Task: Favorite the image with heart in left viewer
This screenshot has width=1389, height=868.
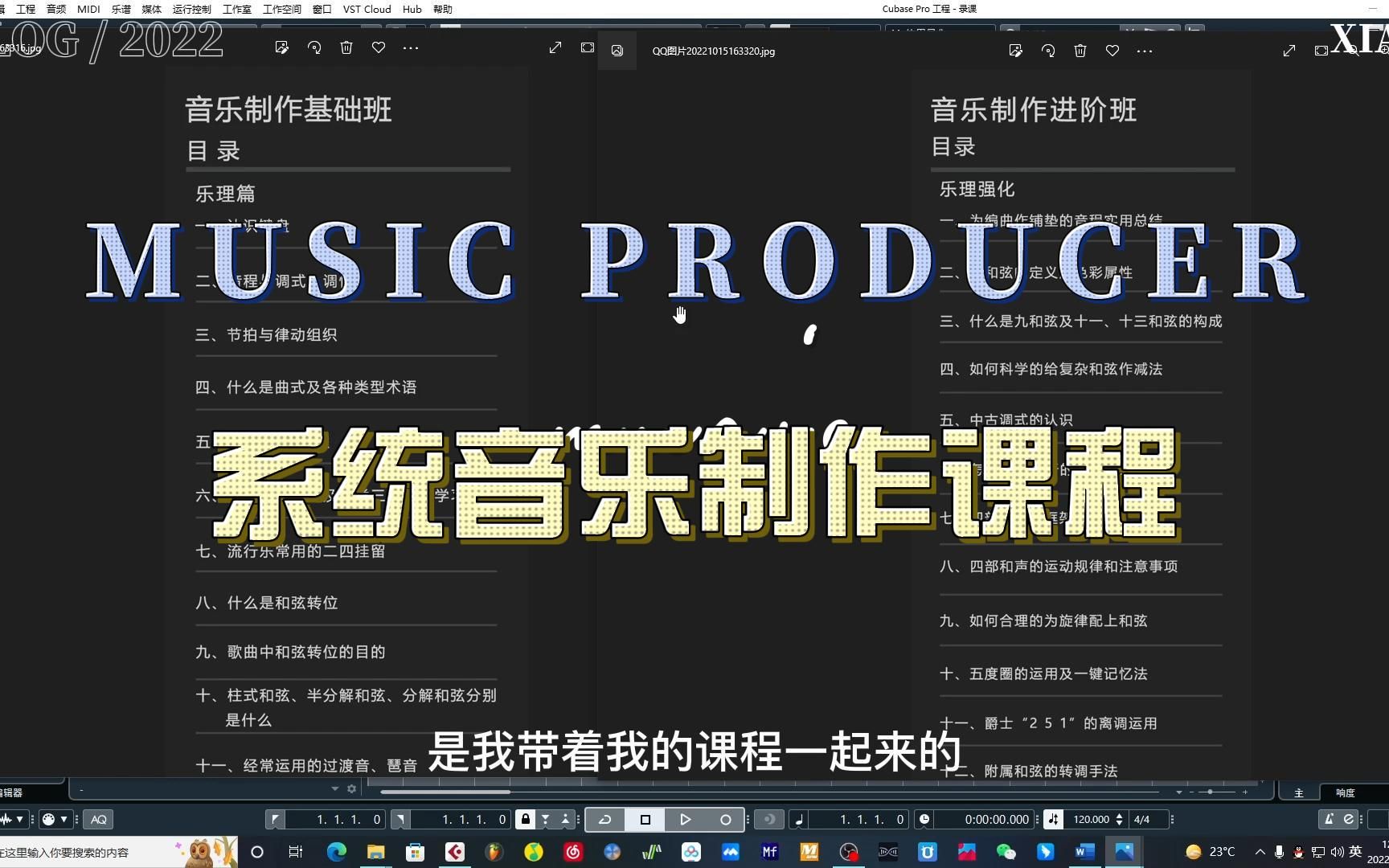Action: (x=379, y=47)
